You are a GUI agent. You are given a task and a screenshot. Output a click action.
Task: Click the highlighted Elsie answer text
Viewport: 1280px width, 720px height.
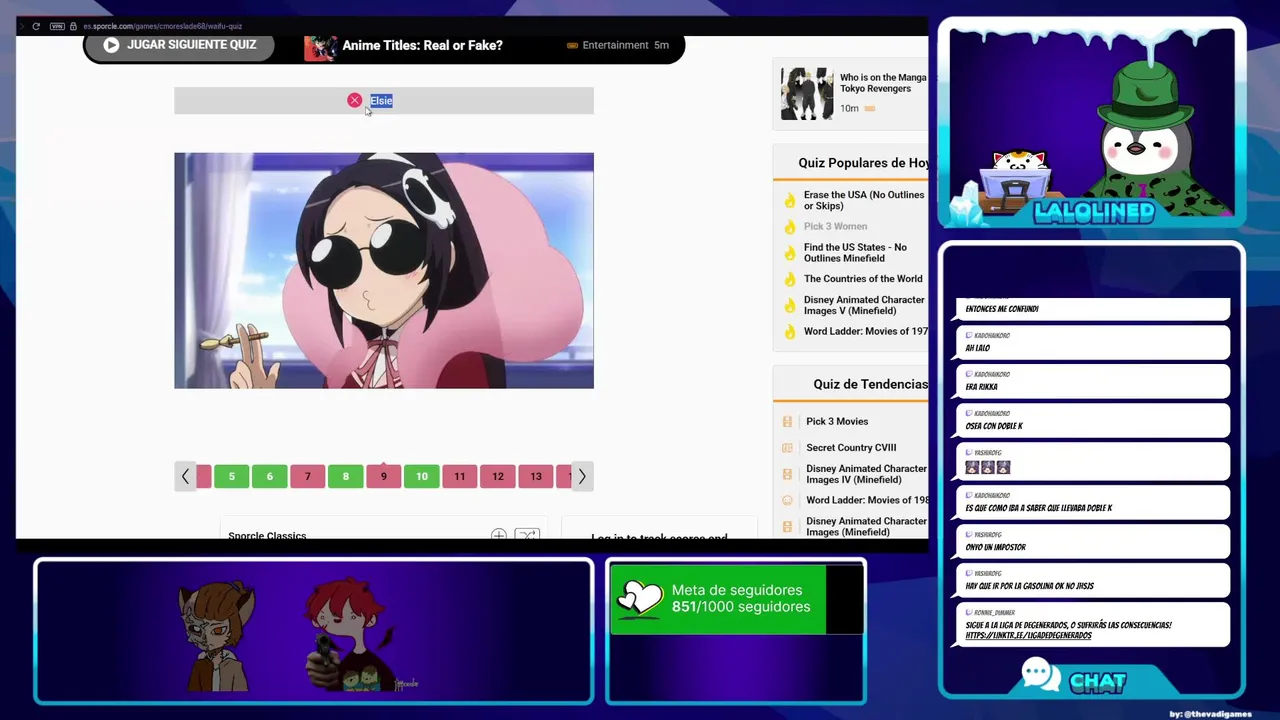(x=381, y=101)
